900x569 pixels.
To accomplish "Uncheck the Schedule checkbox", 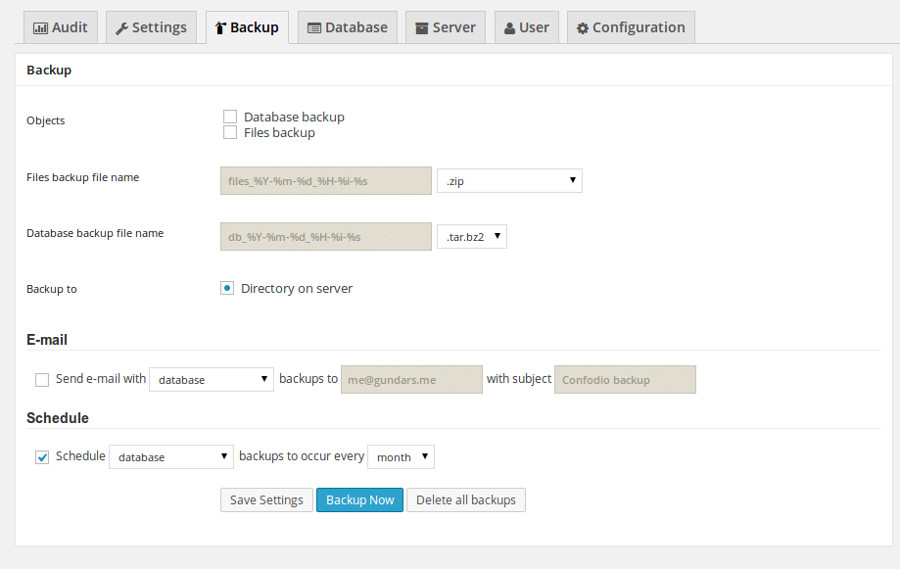I will click(42, 457).
